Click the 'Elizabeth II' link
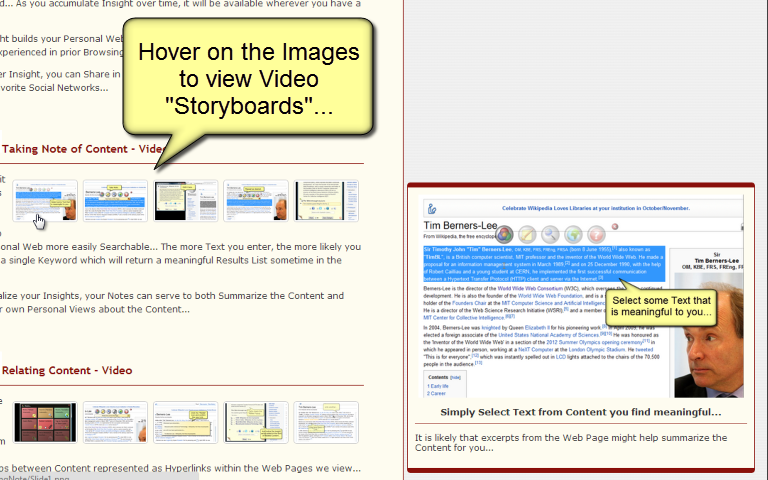 pos(538,328)
